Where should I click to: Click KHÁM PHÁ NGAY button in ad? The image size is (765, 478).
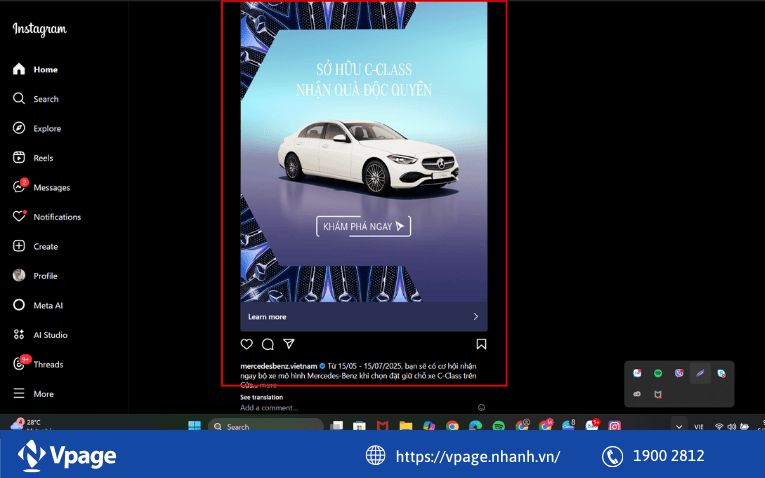pyautogui.click(x=363, y=226)
